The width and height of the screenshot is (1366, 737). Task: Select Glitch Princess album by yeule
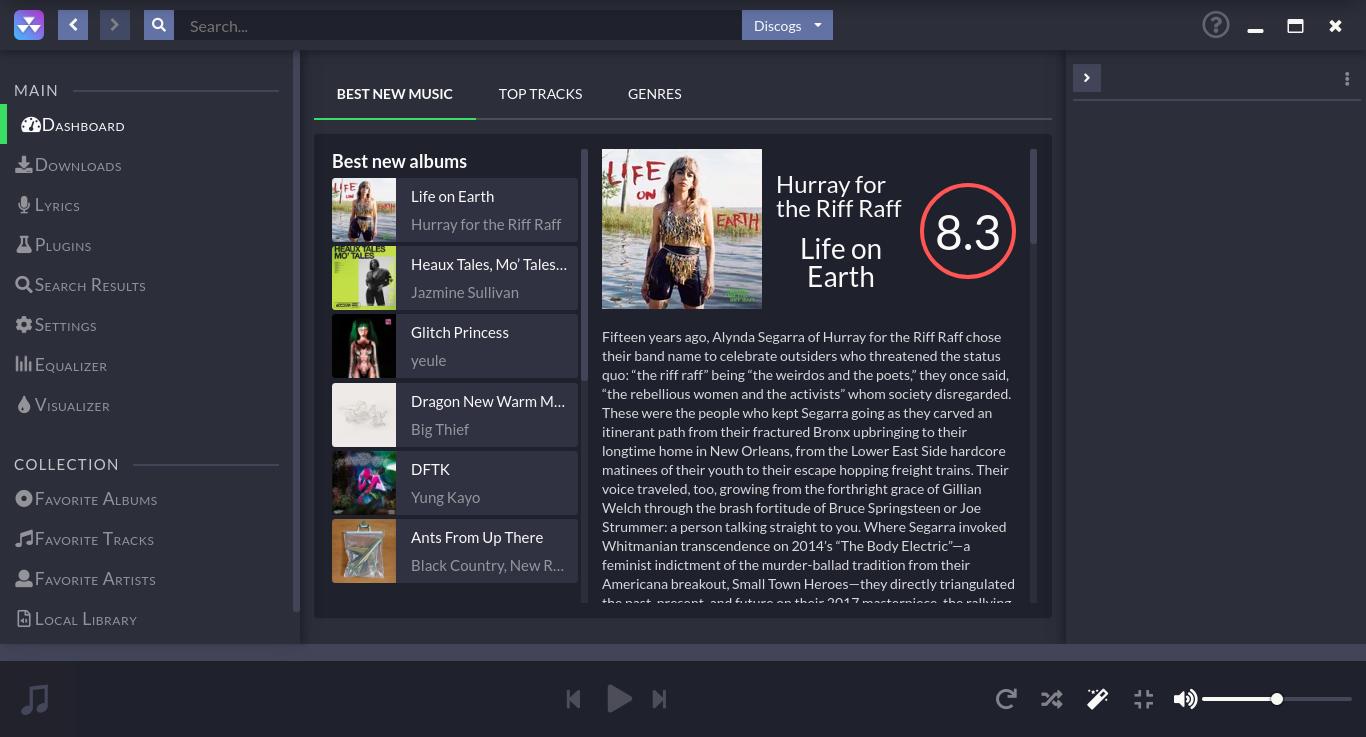(x=455, y=346)
